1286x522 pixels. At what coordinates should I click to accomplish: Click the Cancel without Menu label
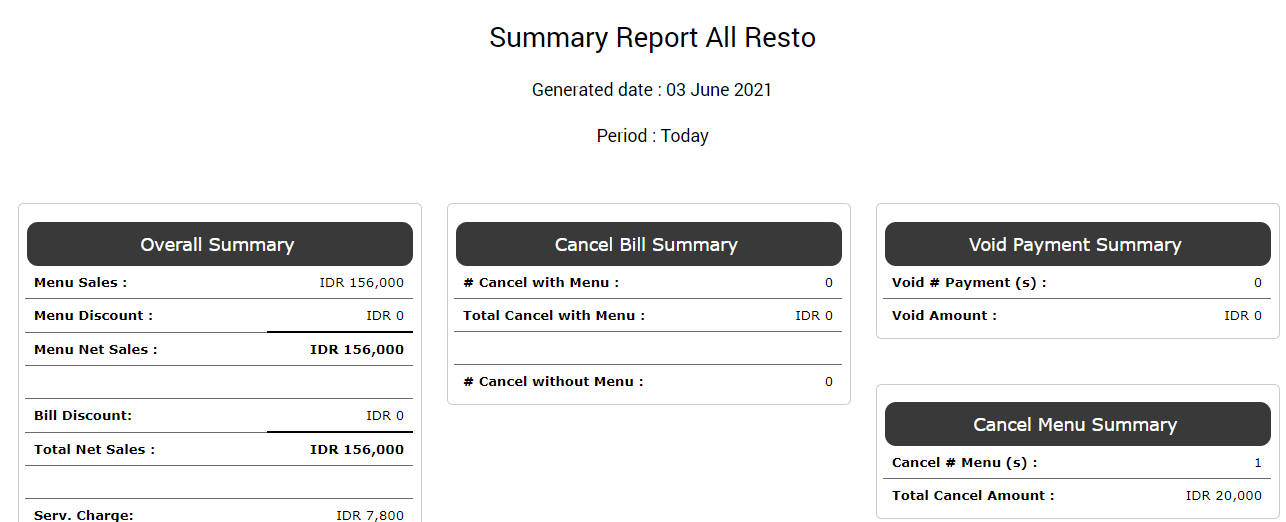(x=553, y=382)
